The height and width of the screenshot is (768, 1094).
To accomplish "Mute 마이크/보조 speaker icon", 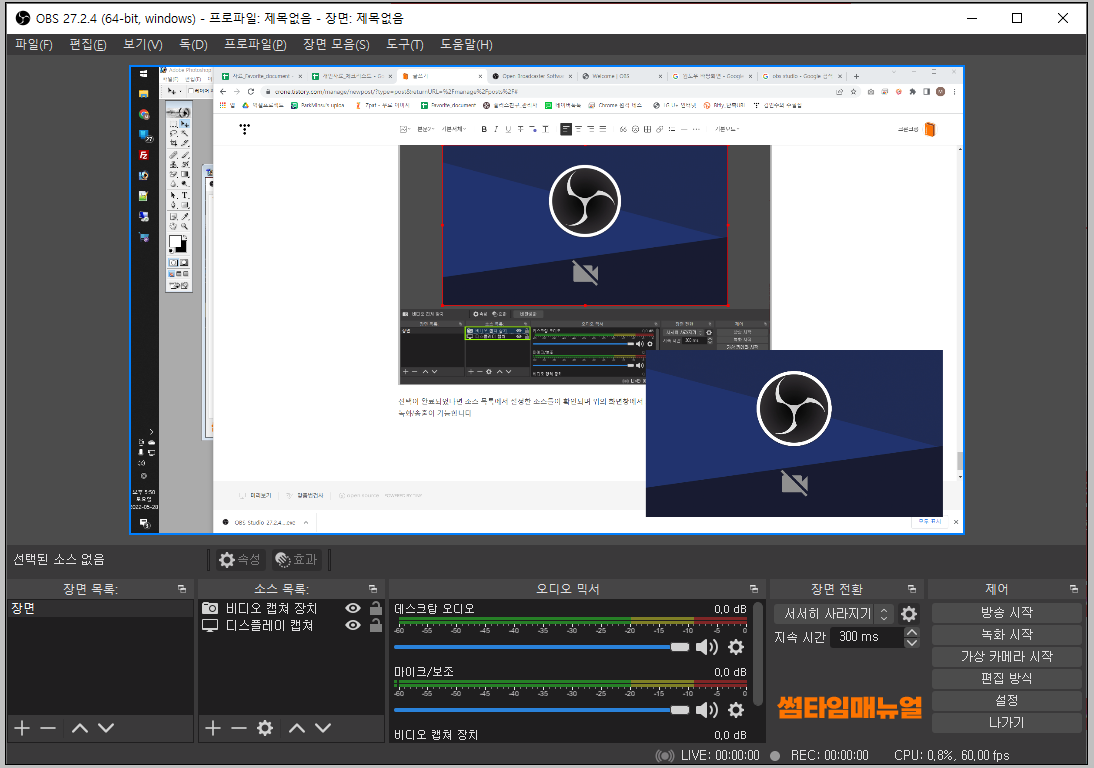I will (x=707, y=710).
